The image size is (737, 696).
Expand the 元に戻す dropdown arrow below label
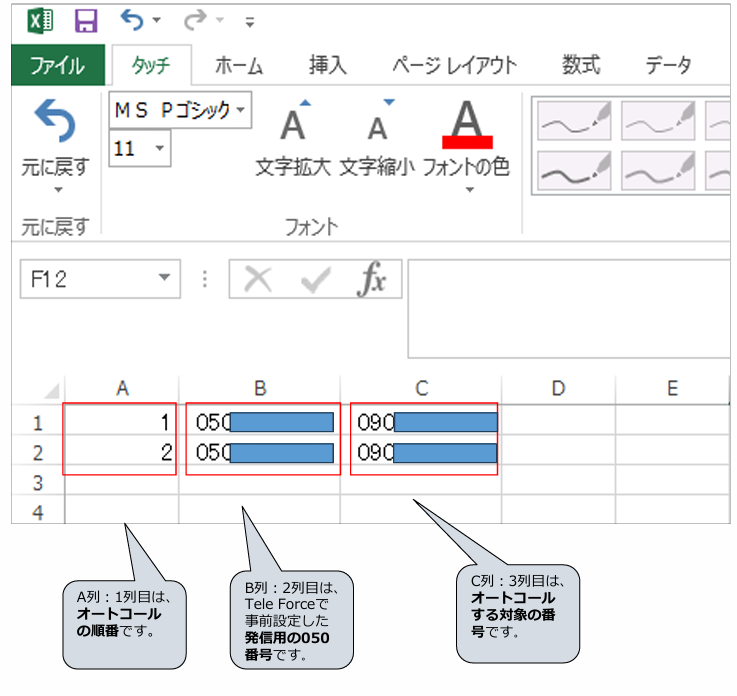(58, 190)
